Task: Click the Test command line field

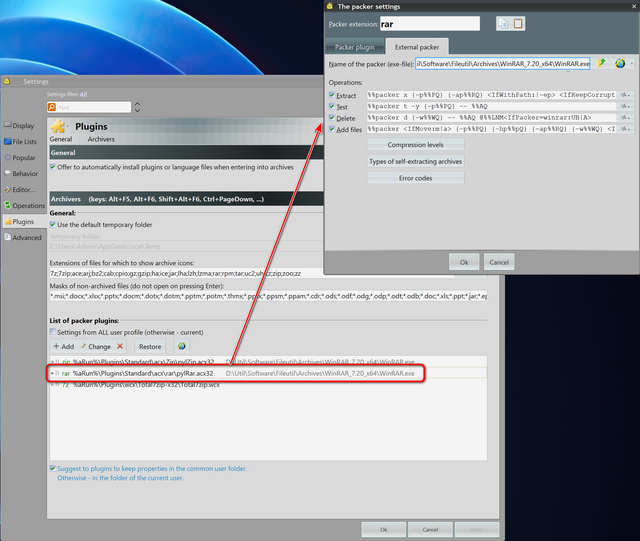Action: click(491, 106)
